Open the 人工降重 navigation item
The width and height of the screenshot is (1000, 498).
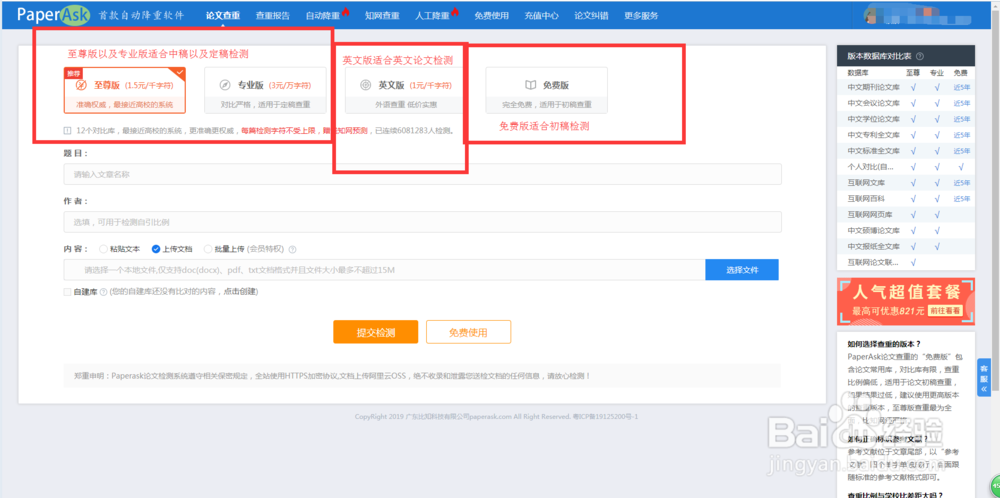(432, 15)
